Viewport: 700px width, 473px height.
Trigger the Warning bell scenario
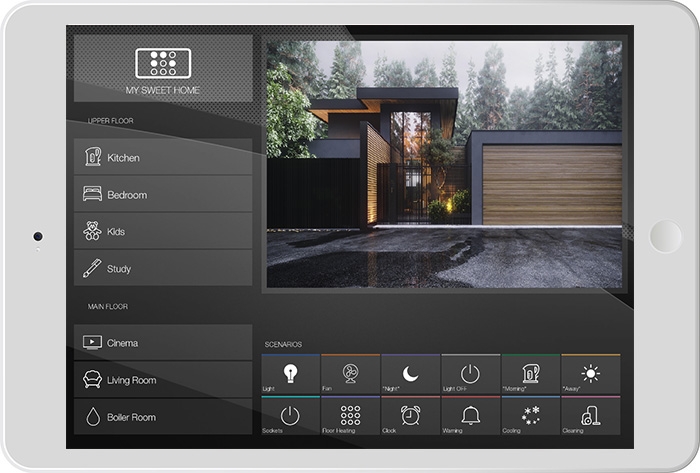pos(471,415)
